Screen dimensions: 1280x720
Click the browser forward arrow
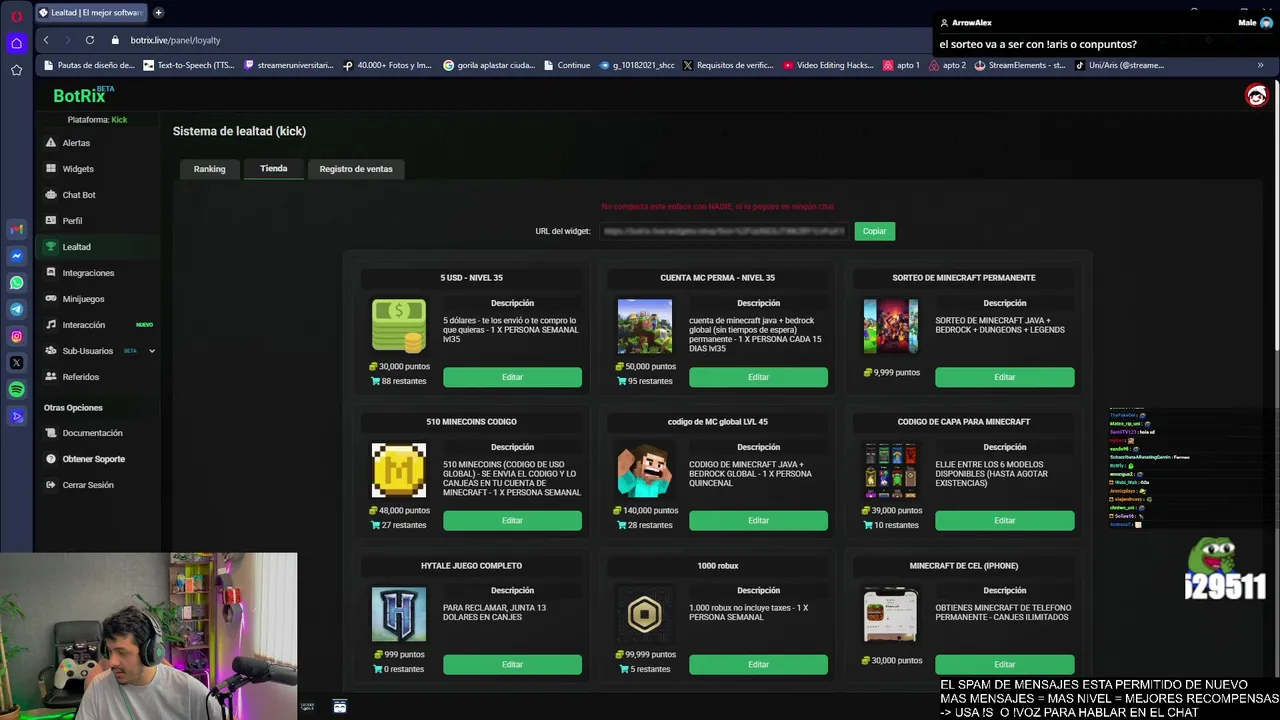click(68, 40)
